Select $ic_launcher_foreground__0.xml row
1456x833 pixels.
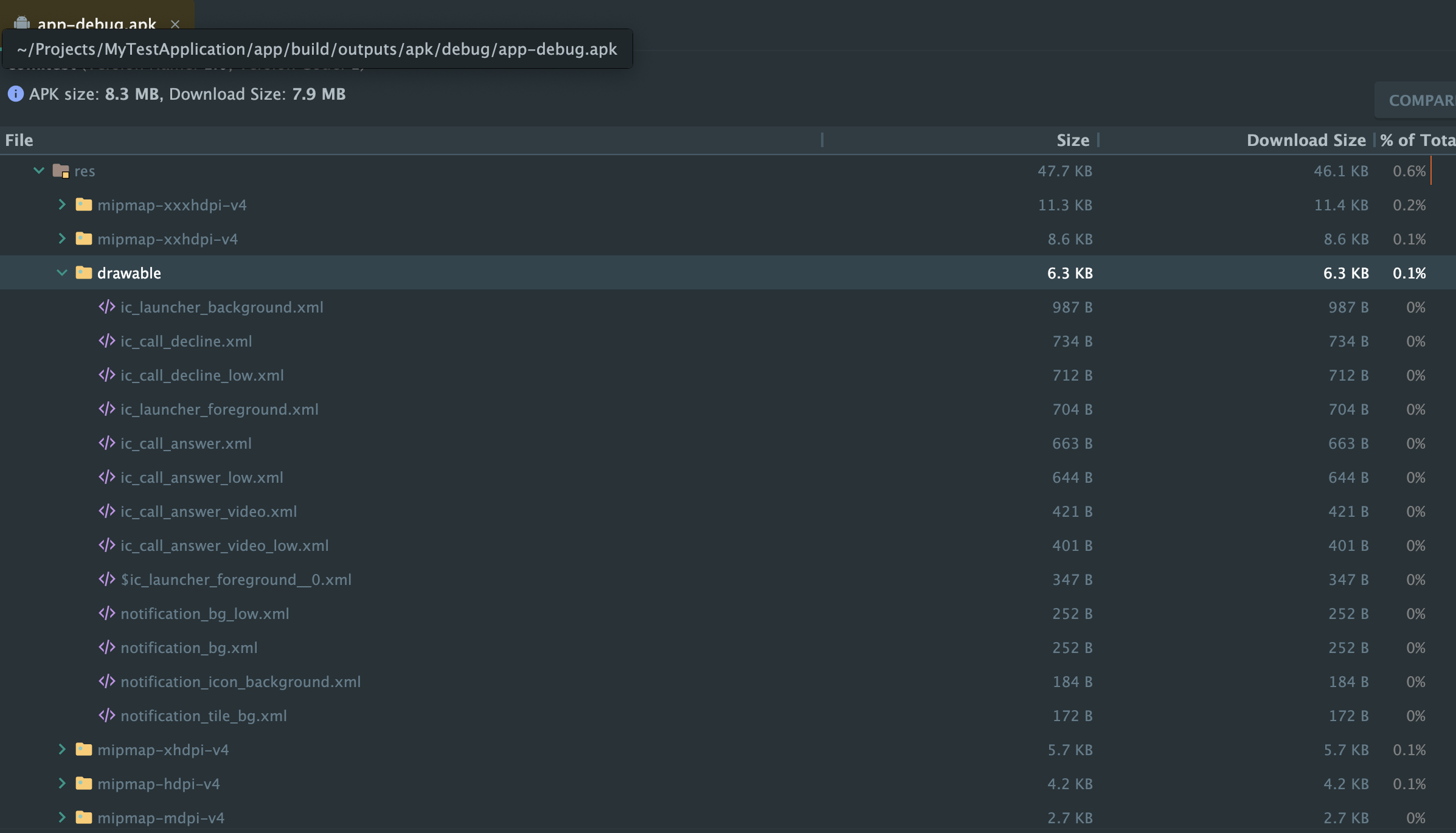pyautogui.click(x=236, y=579)
